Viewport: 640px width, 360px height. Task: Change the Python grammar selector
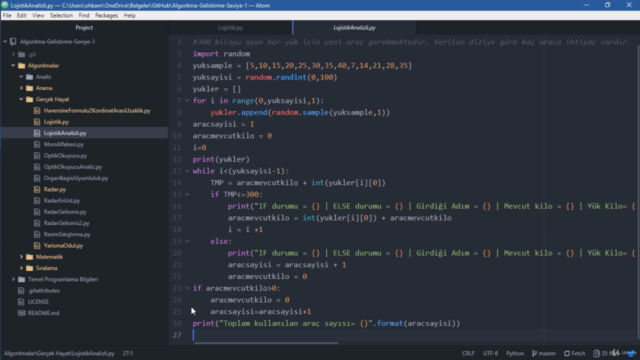pyautogui.click(x=515, y=353)
